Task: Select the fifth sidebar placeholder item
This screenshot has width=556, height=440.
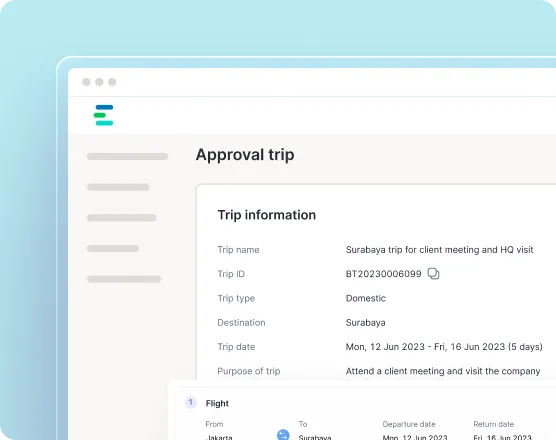Action: [124, 279]
